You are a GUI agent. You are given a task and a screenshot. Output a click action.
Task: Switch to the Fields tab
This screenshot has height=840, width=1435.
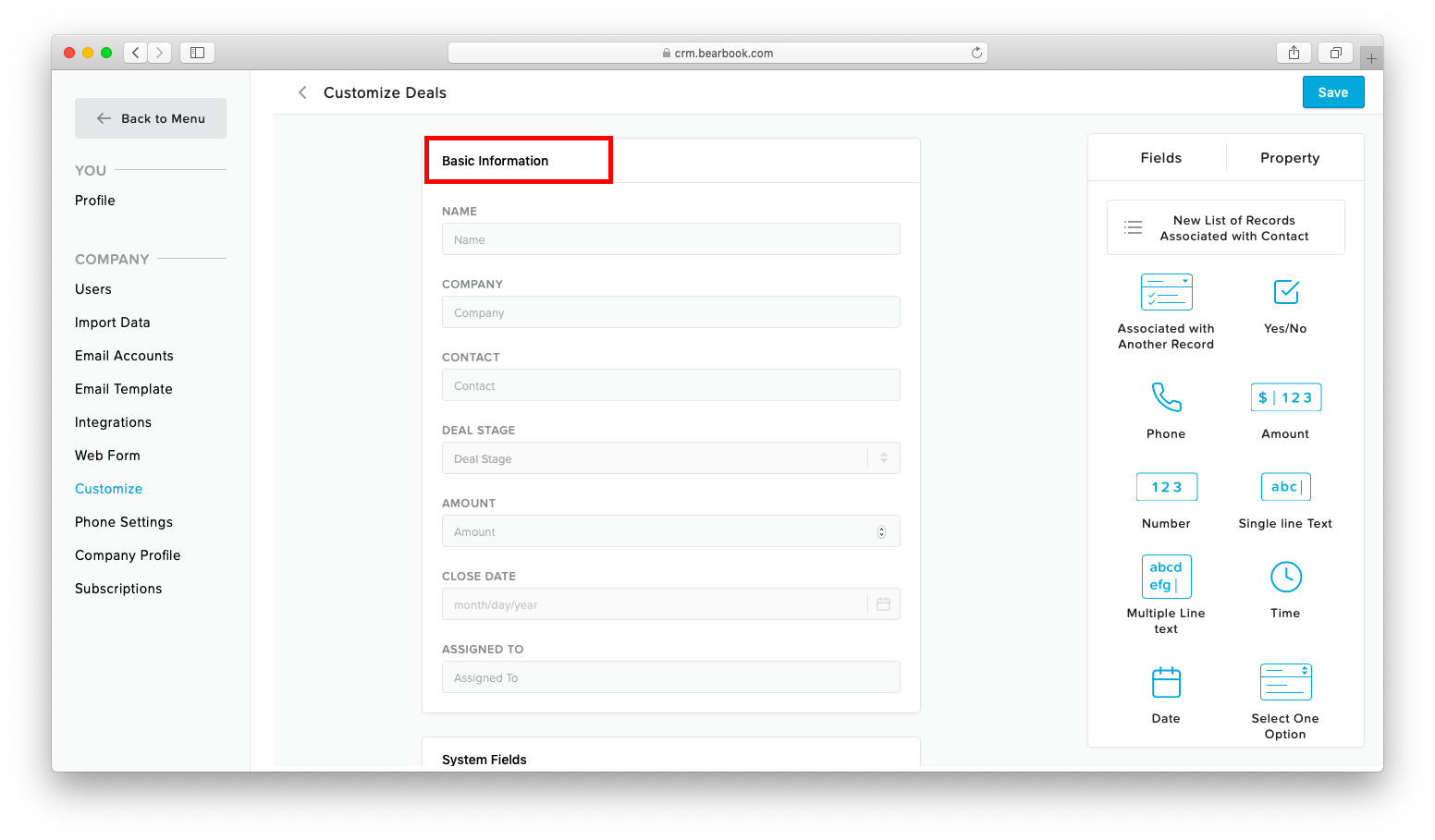pos(1160,158)
